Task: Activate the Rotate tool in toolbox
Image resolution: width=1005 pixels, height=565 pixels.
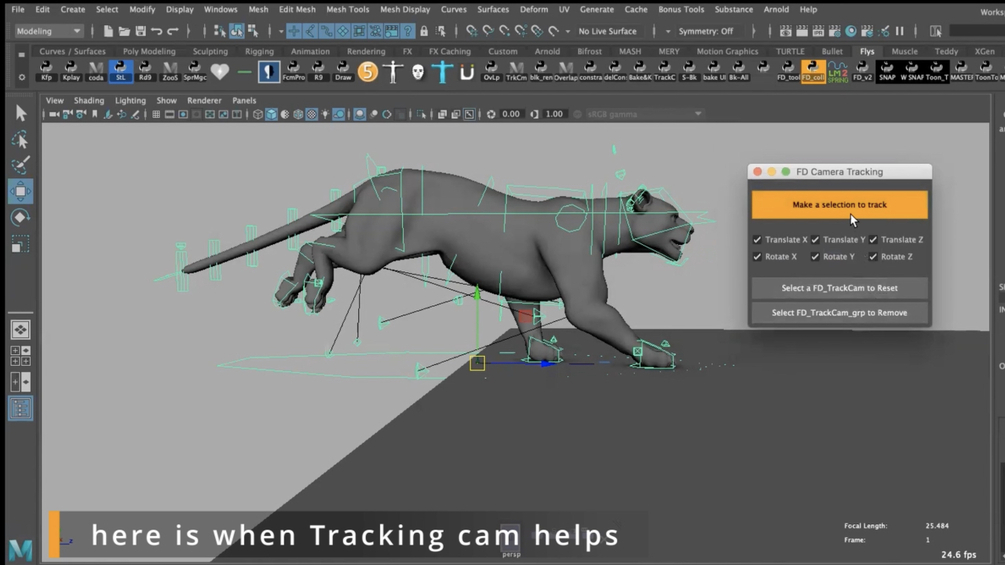Action: [x=21, y=218]
